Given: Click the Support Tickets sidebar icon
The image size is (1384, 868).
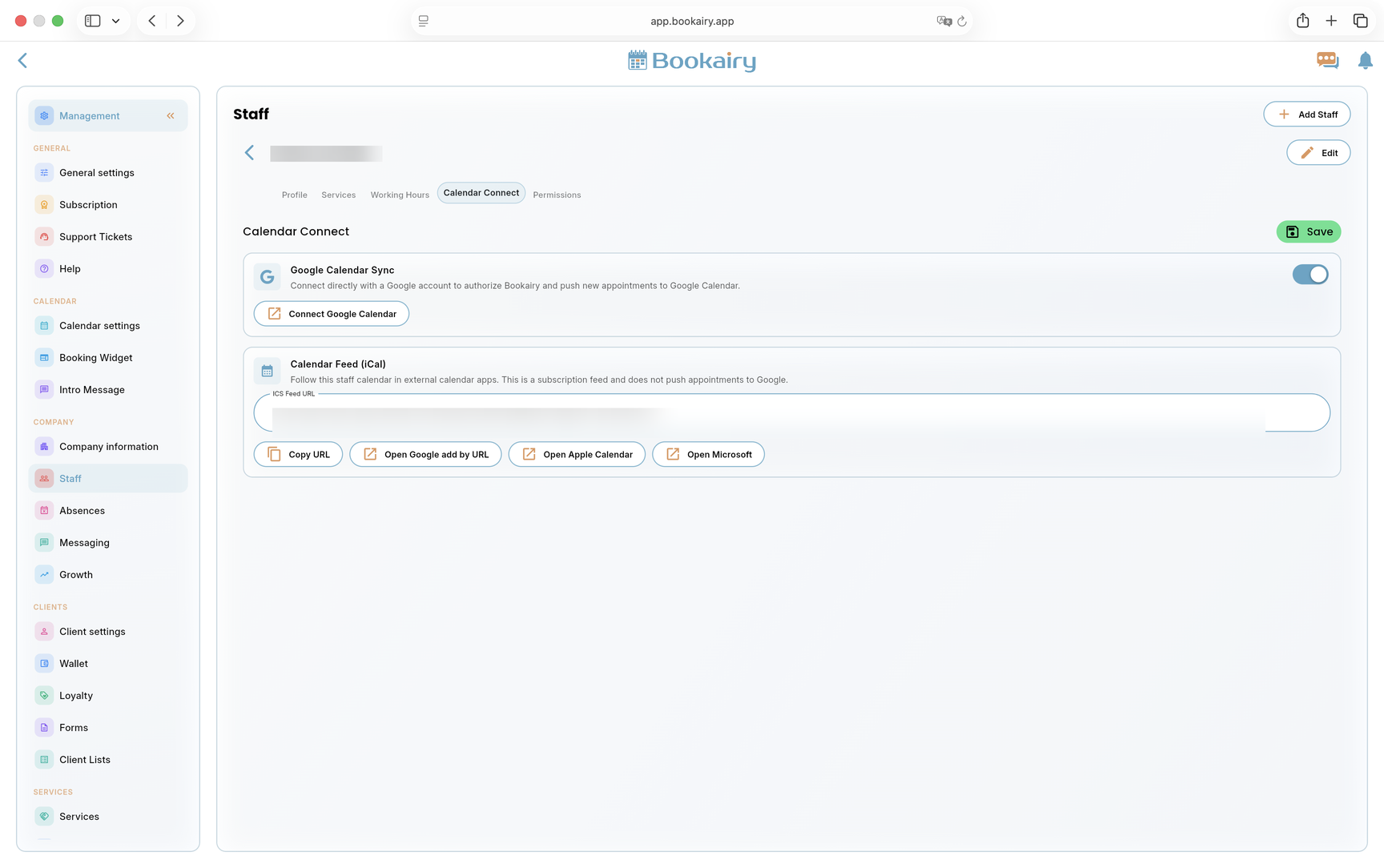Looking at the screenshot, I should tap(44, 237).
